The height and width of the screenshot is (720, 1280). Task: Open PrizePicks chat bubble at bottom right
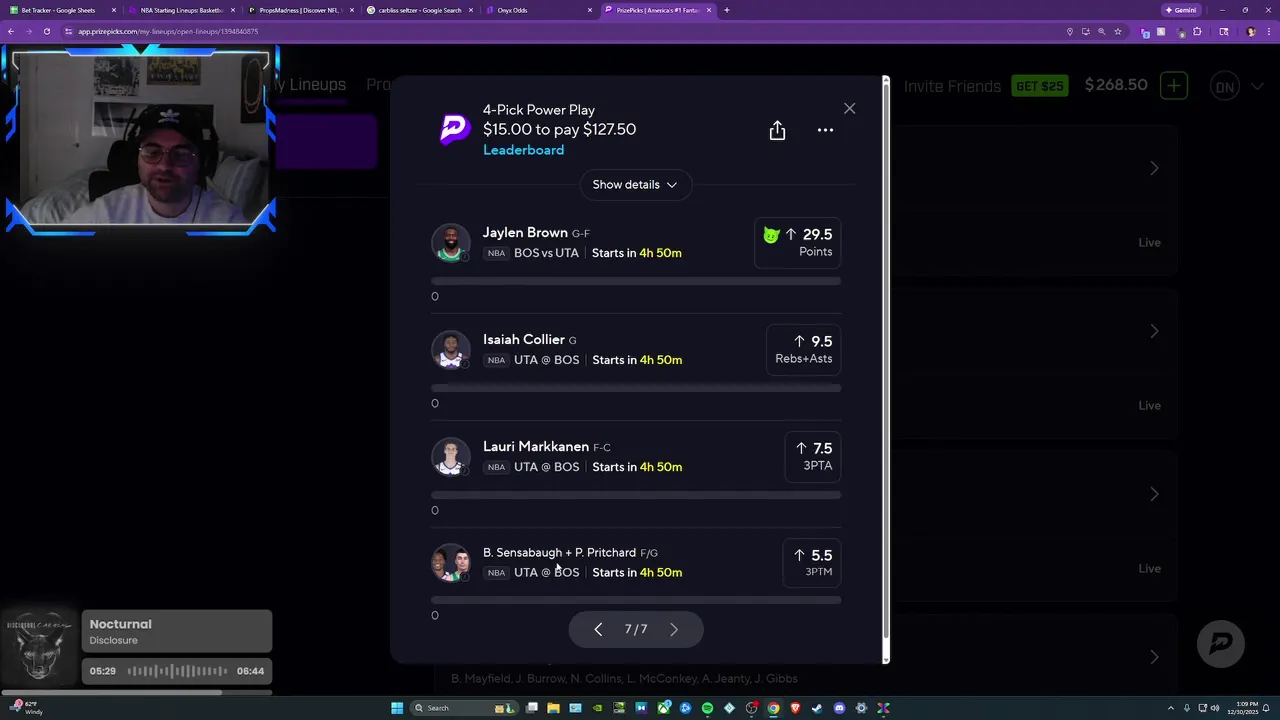1221,643
